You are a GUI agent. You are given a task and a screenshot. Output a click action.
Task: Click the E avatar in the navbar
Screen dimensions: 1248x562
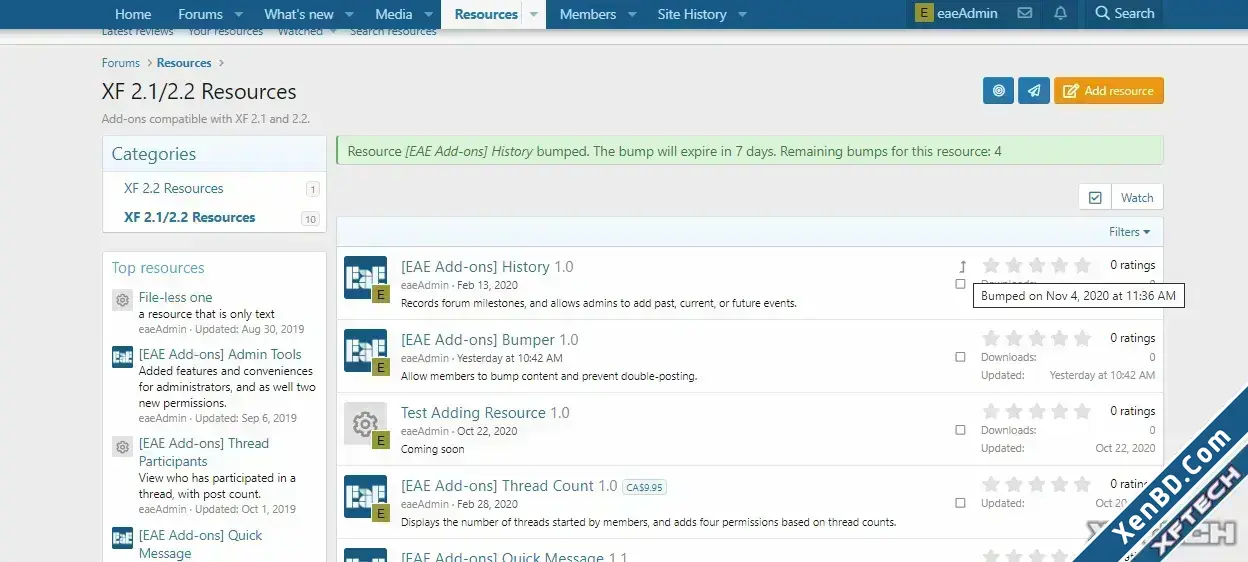(924, 14)
